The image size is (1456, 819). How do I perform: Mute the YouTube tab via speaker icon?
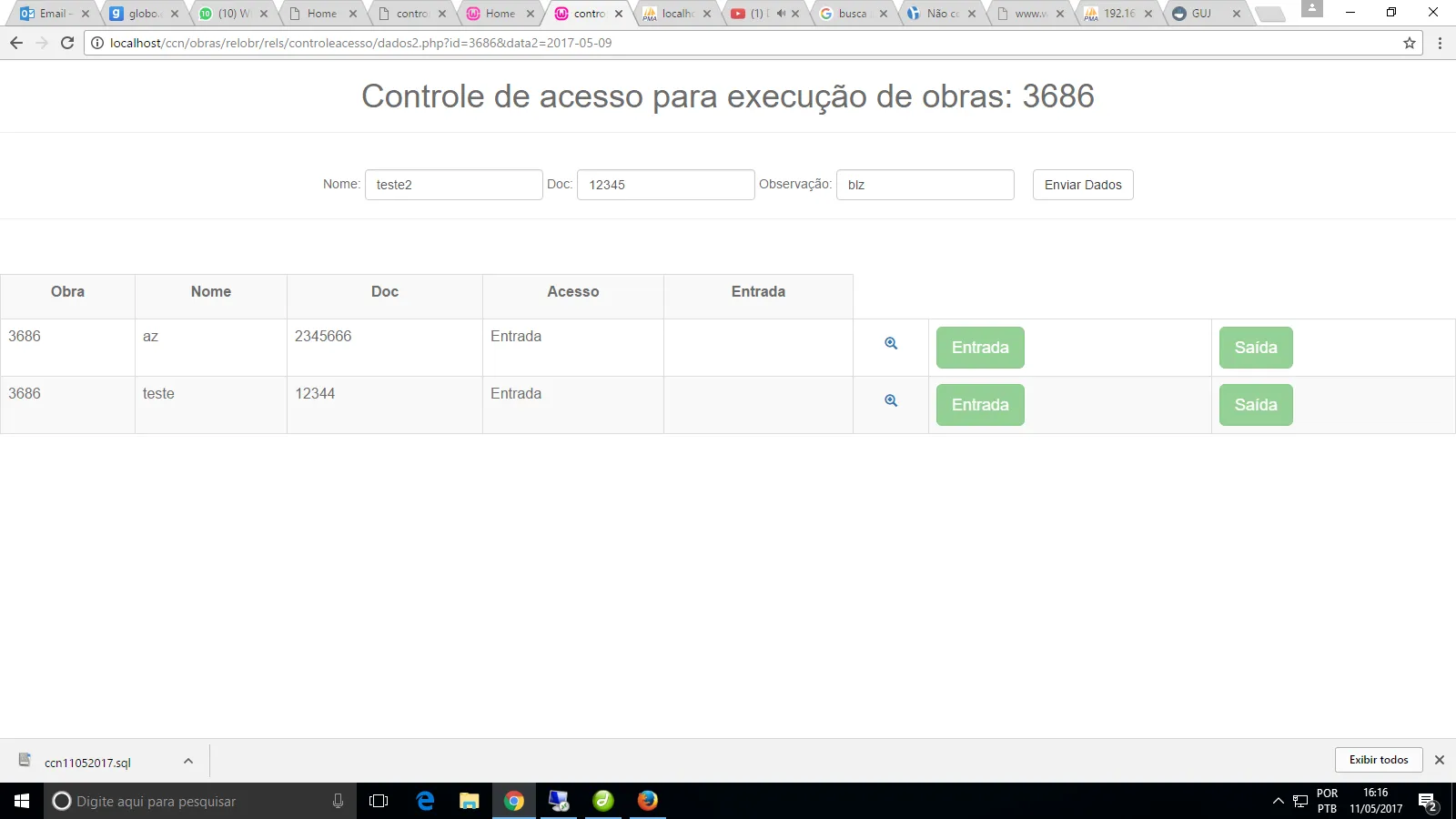780,14
